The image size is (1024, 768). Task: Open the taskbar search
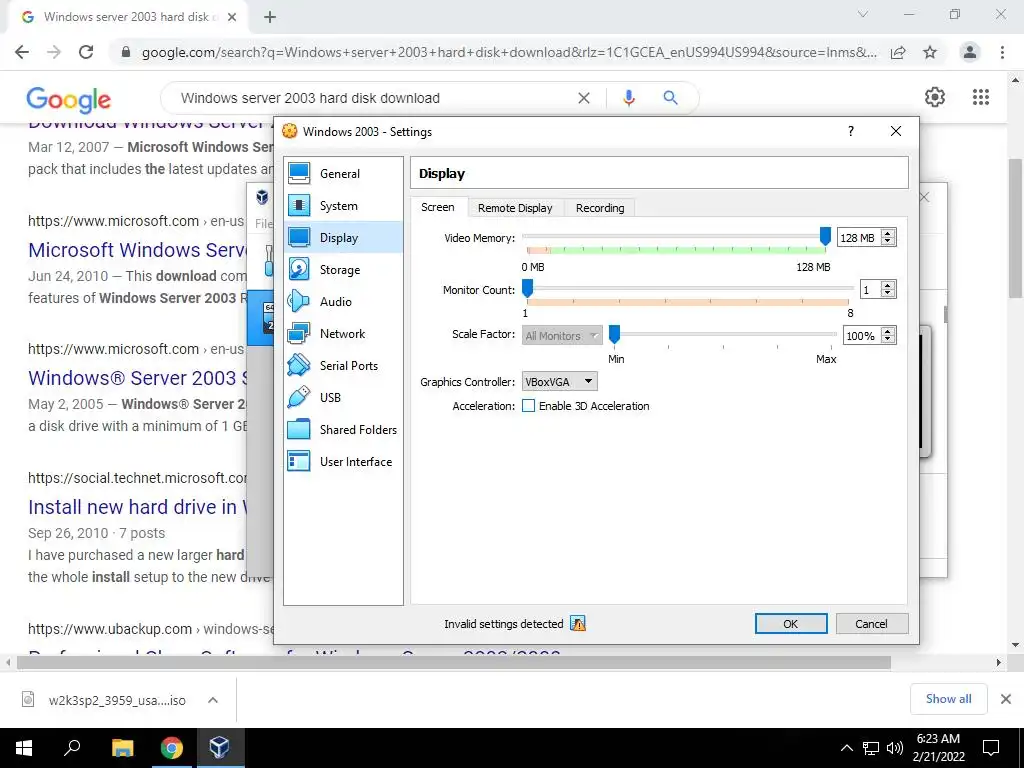72,748
